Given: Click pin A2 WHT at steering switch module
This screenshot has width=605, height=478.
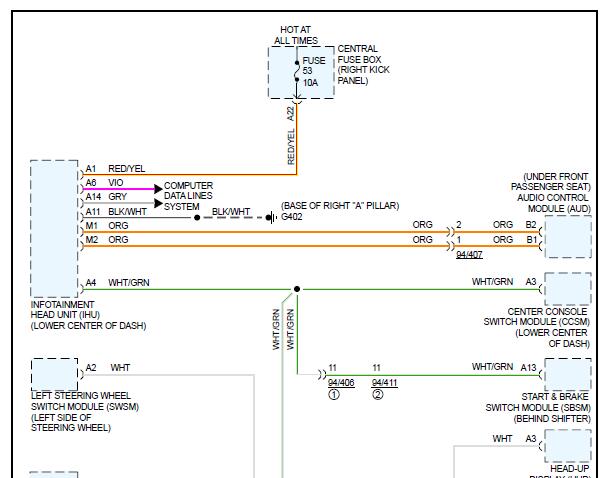Looking at the screenshot, I should pos(108,367).
